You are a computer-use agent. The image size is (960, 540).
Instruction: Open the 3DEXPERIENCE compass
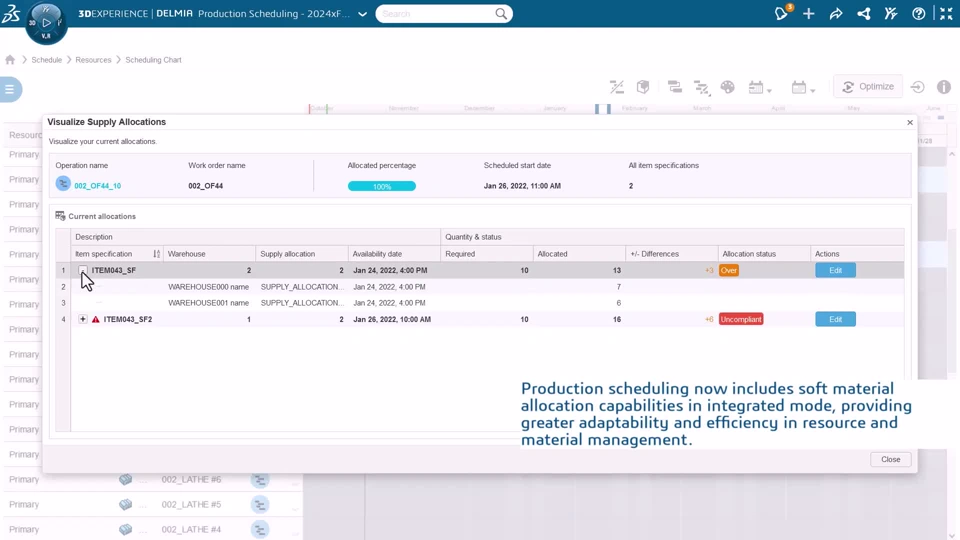click(x=46, y=23)
